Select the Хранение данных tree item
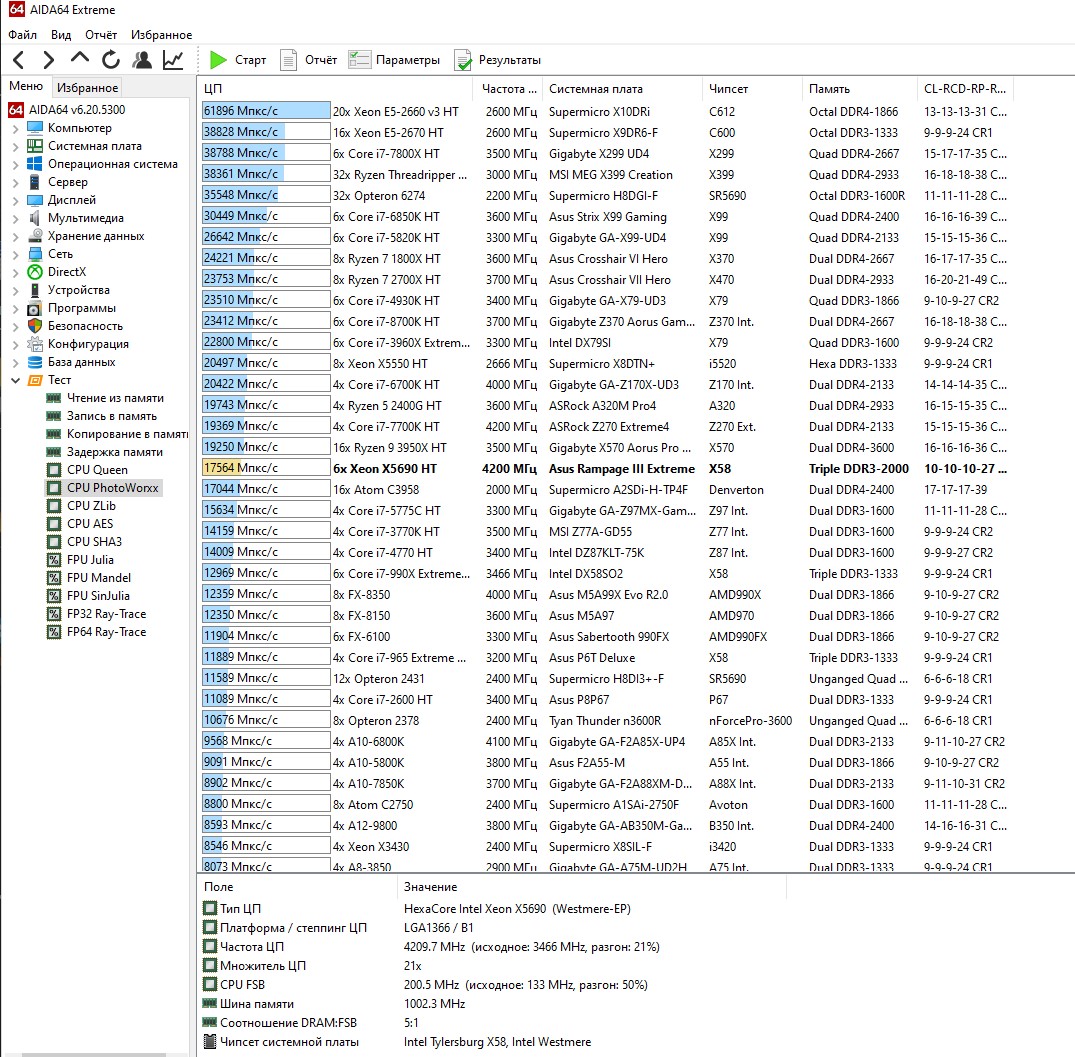The height and width of the screenshot is (1057, 1075). pyautogui.click(x=96, y=236)
